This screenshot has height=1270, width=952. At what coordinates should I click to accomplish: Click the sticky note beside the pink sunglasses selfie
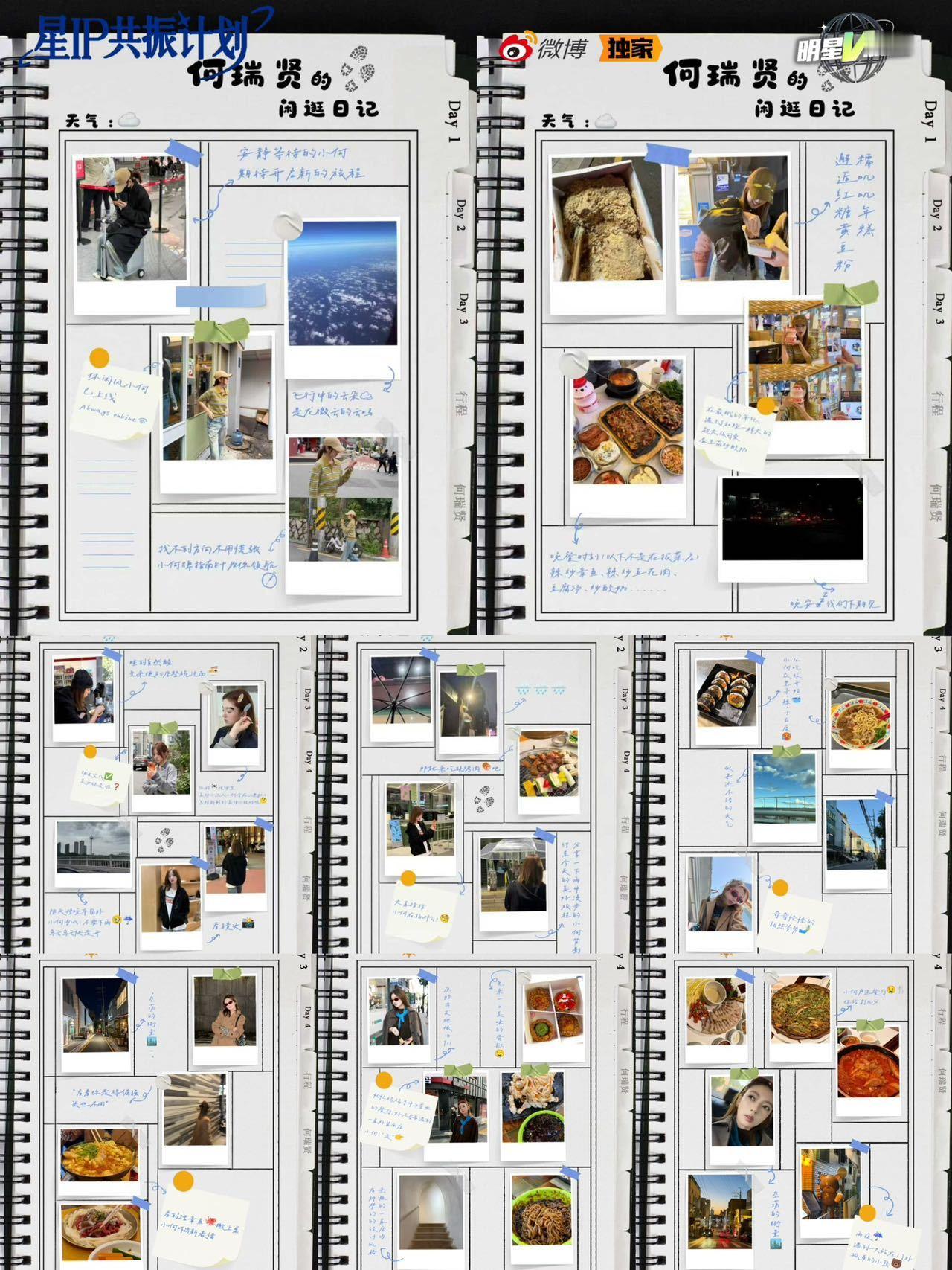(x=794, y=923)
